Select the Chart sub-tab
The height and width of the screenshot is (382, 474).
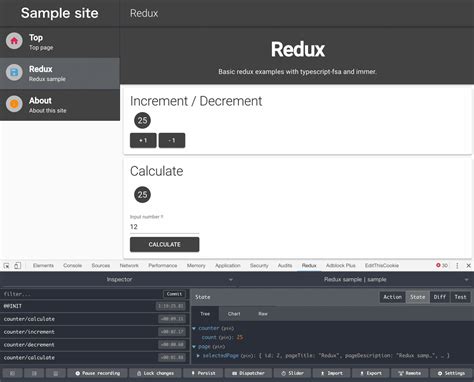click(234, 314)
